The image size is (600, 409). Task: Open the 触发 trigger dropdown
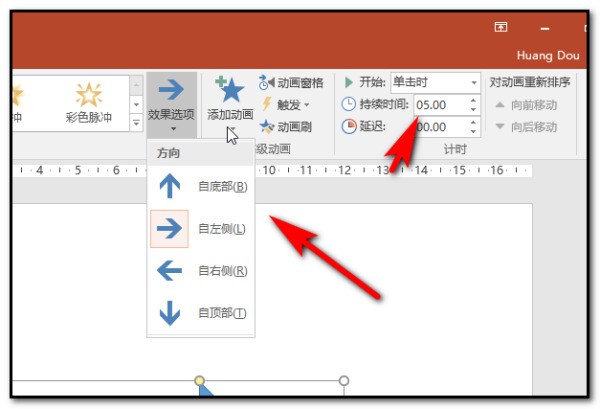286,104
